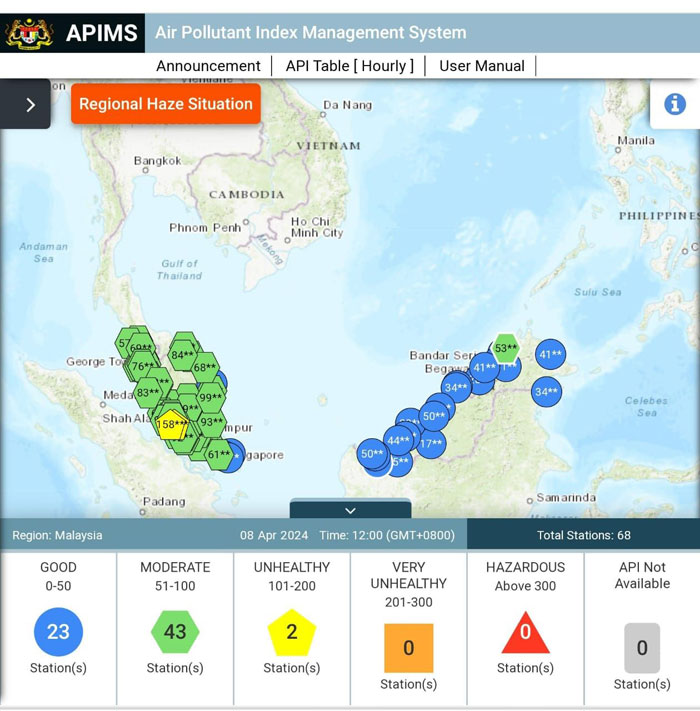
Task: Select the blue 34** marker near Celebes Sea
Action: (x=546, y=391)
